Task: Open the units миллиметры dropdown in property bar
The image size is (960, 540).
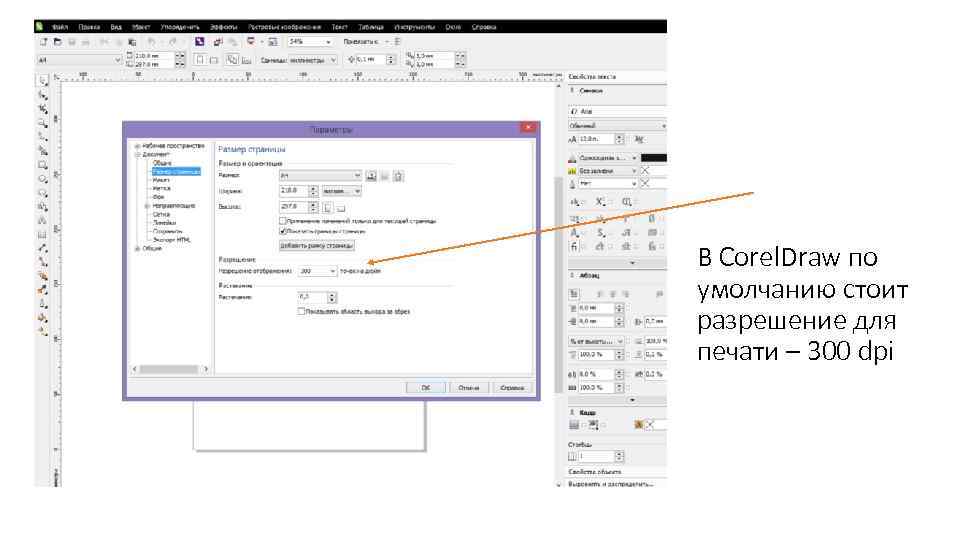Action: 313,60
